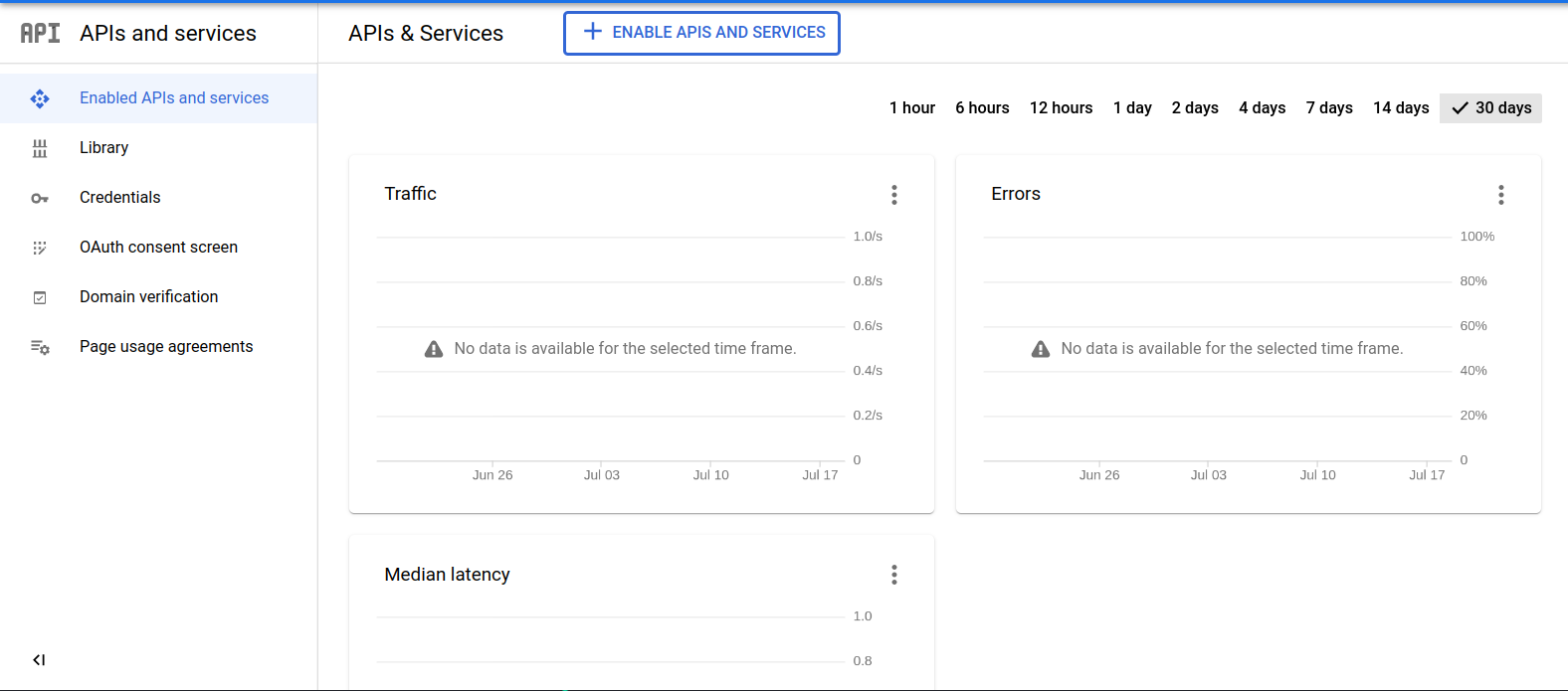Viewport: 1568px width, 691px height.
Task: Select the 30 days time range
Action: [1490, 108]
